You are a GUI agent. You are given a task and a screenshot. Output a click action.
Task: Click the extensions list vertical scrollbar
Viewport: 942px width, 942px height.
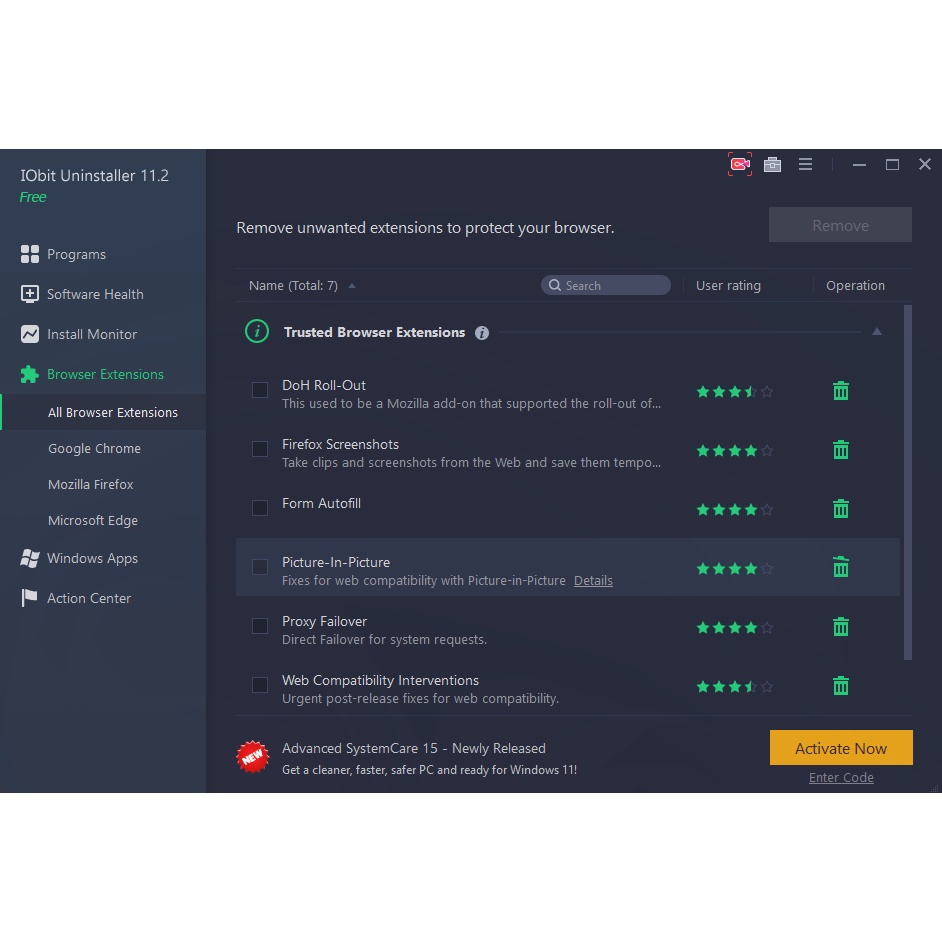tap(908, 482)
